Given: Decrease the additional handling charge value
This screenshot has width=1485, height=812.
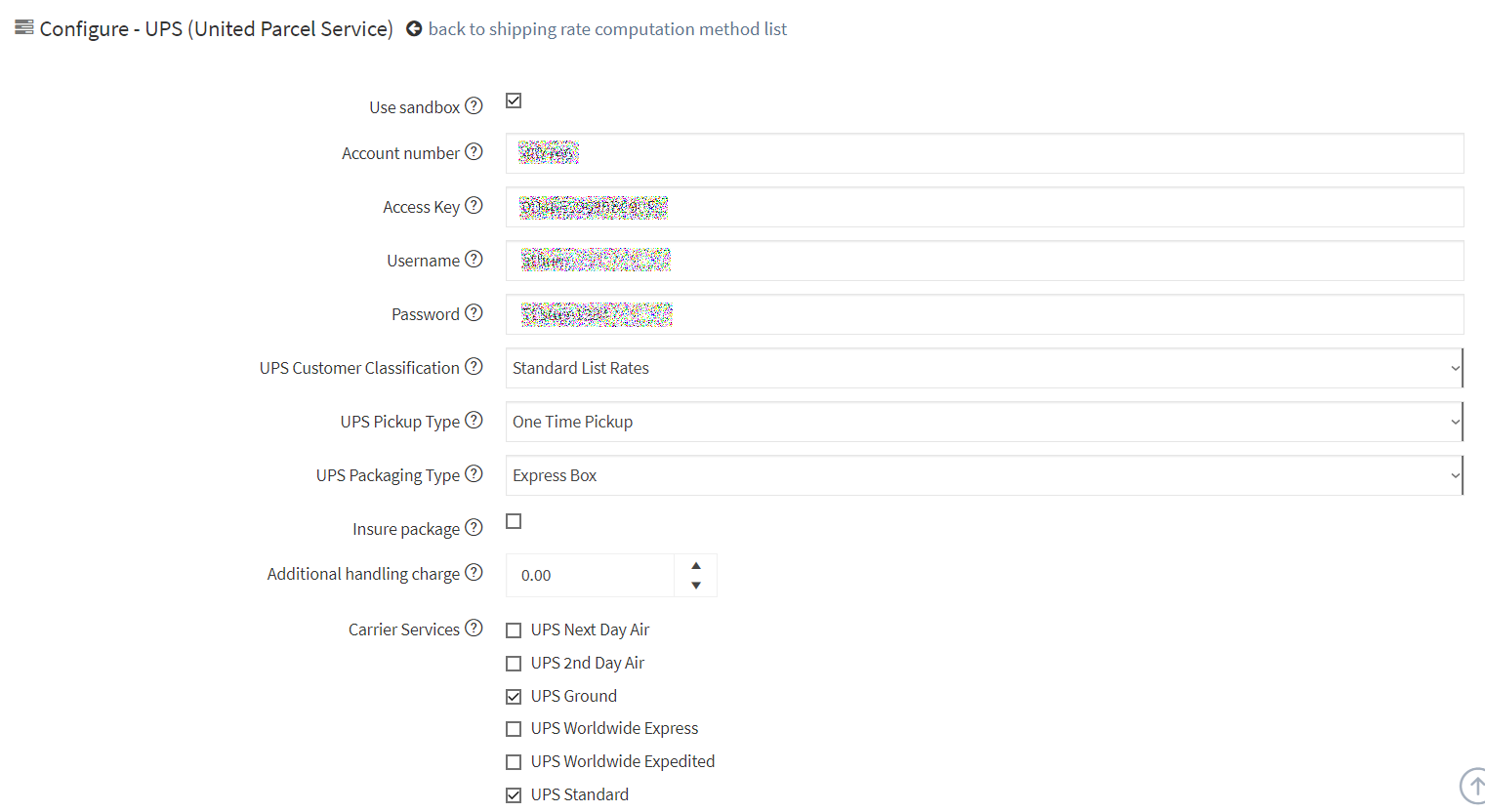Looking at the screenshot, I should click(696, 586).
